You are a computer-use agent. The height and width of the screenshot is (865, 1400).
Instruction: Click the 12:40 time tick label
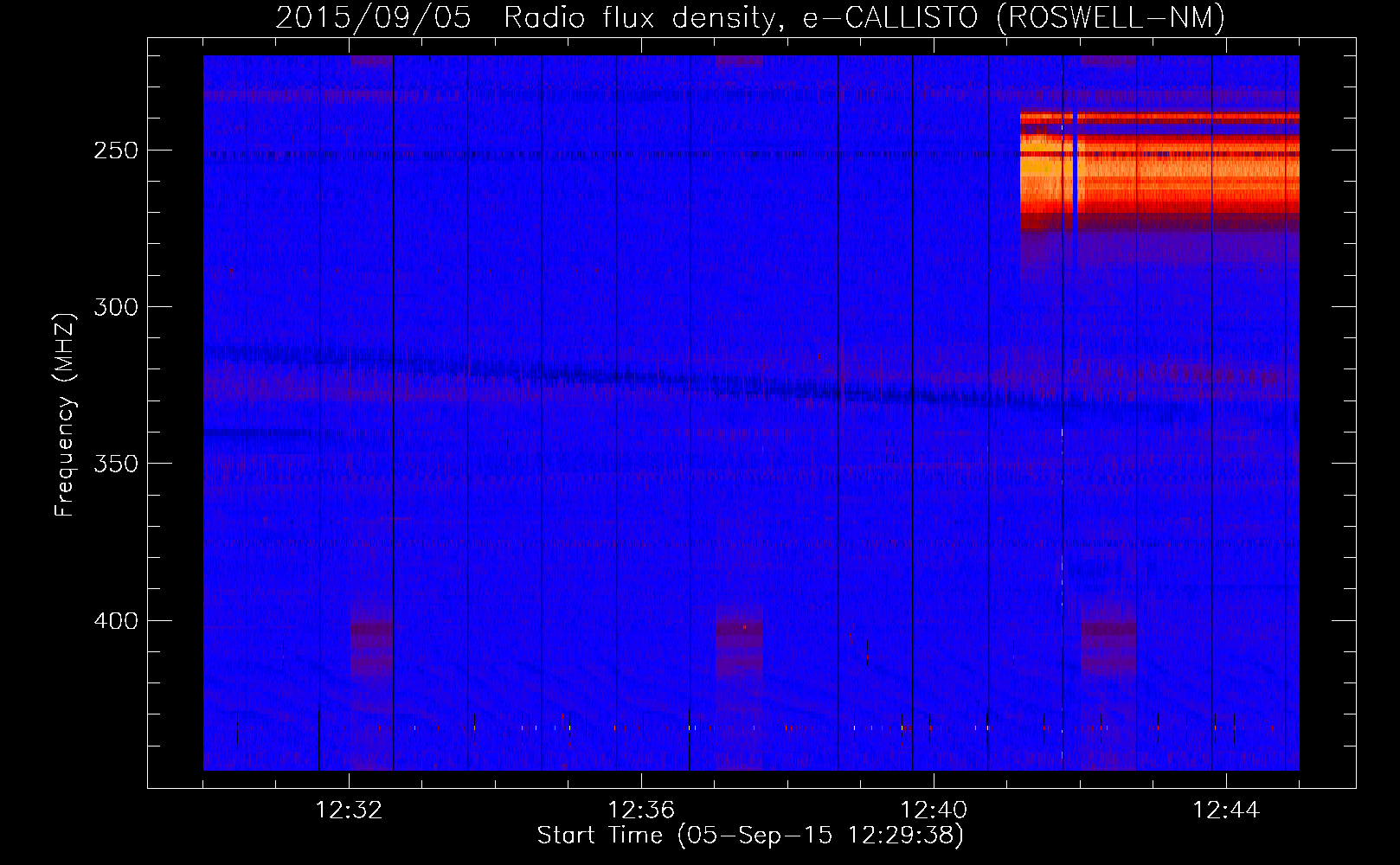click(x=934, y=811)
